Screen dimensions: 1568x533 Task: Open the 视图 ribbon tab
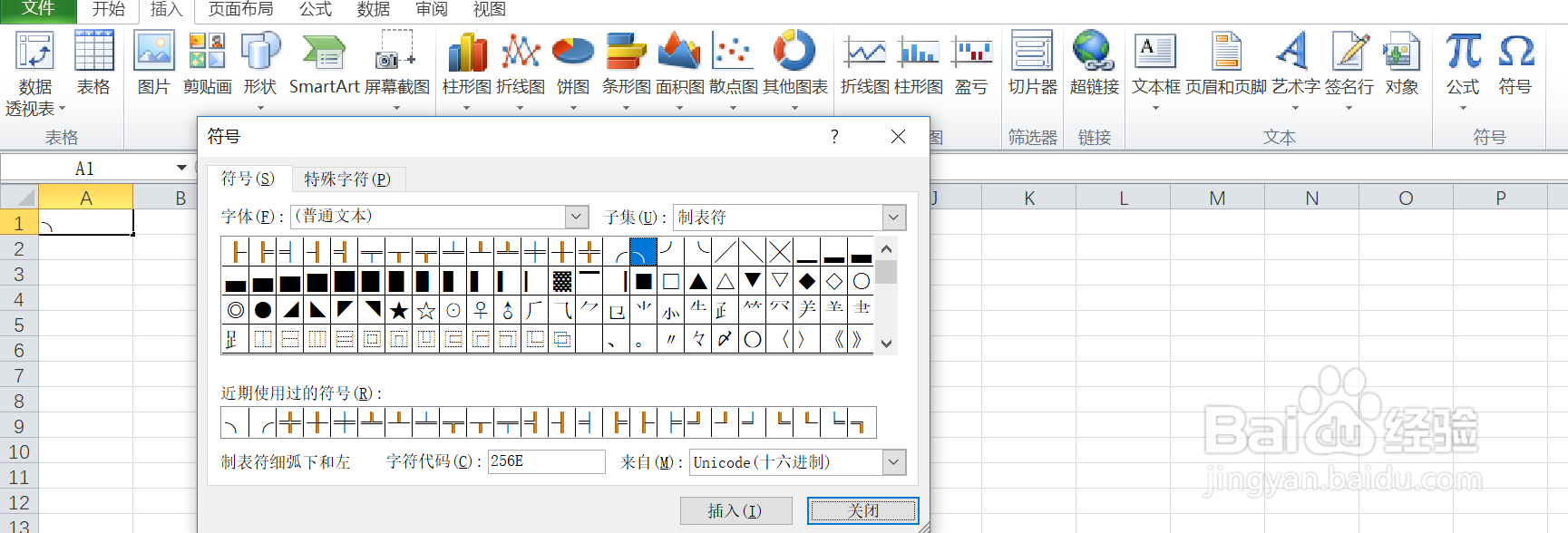tap(490, 9)
